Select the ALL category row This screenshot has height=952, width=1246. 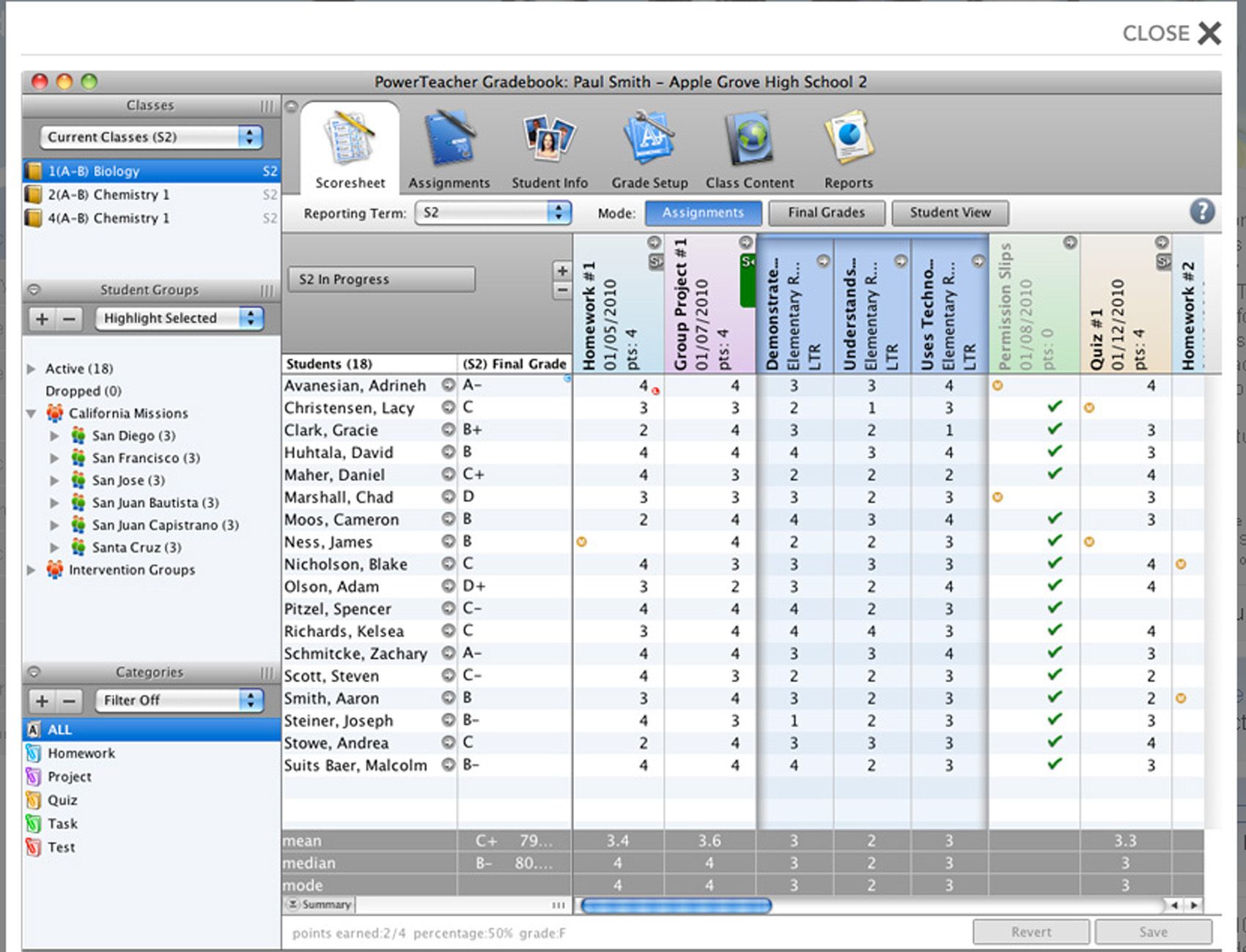[x=152, y=729]
